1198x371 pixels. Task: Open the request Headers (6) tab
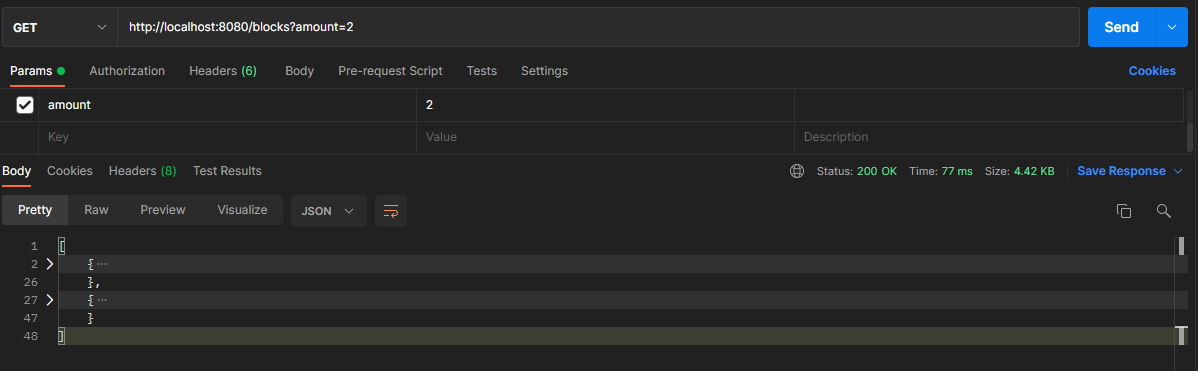(223, 71)
